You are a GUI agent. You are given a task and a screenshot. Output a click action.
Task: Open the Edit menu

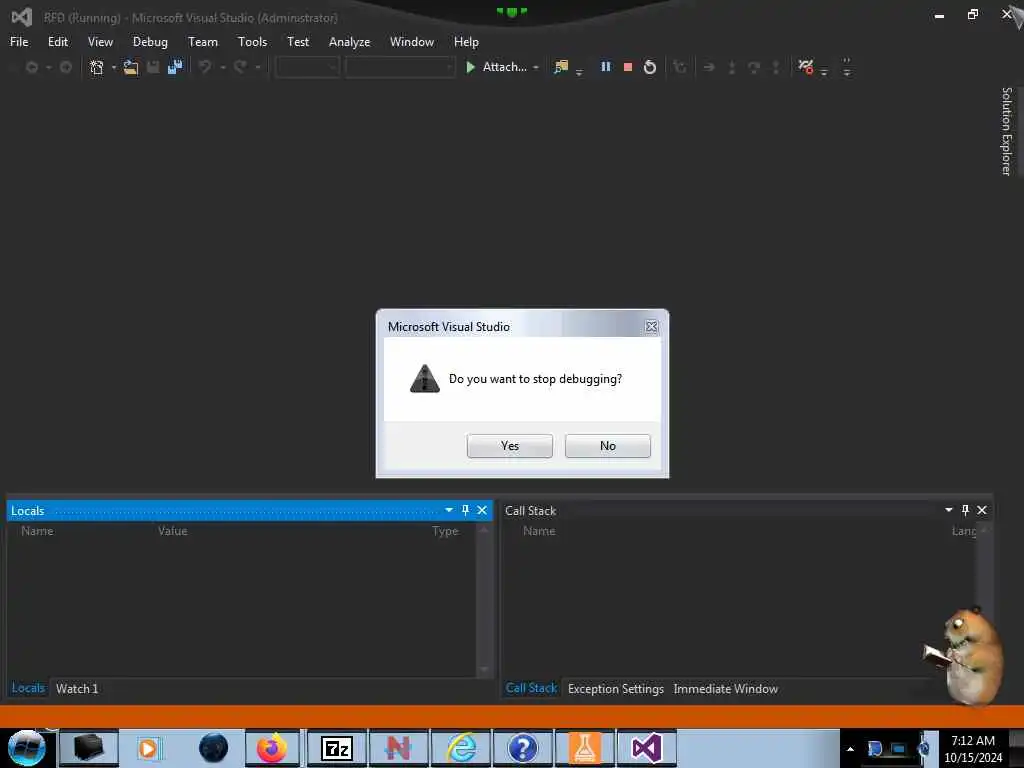coord(57,42)
